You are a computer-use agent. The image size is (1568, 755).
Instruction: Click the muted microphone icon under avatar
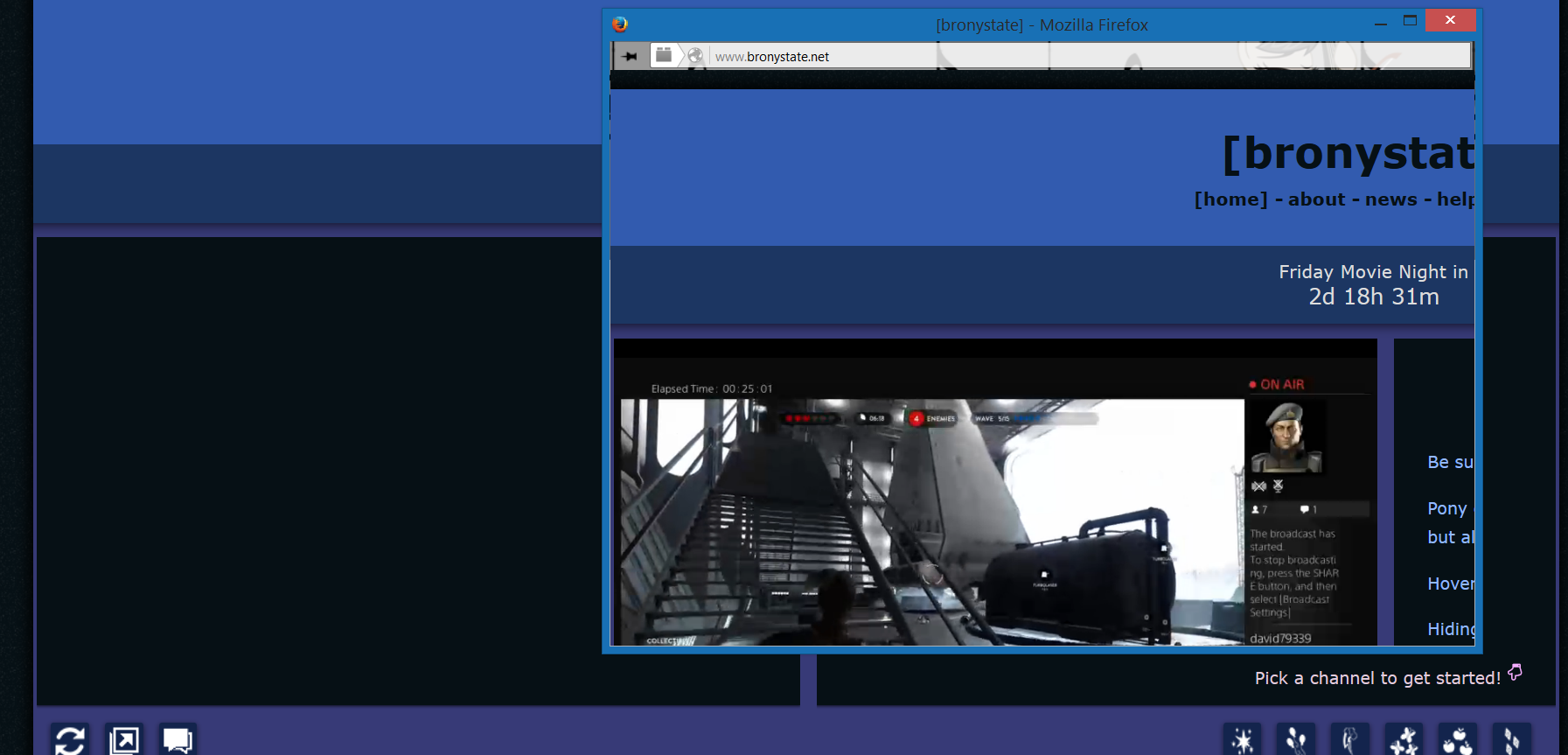click(x=1278, y=486)
